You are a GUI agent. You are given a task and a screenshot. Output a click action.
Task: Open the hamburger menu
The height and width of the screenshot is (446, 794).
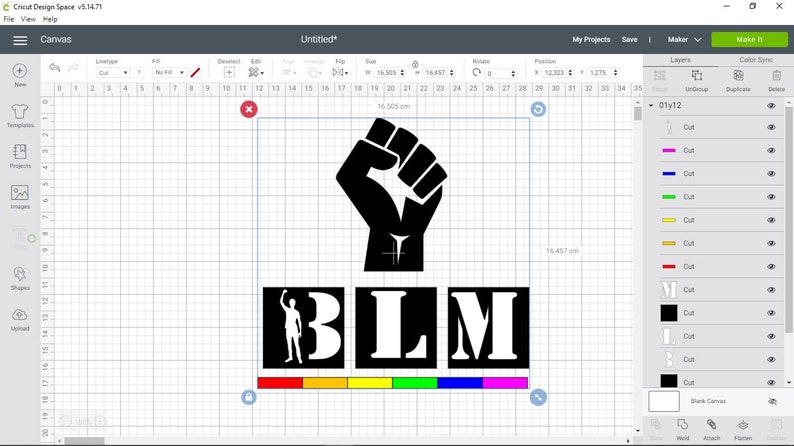[x=20, y=40]
